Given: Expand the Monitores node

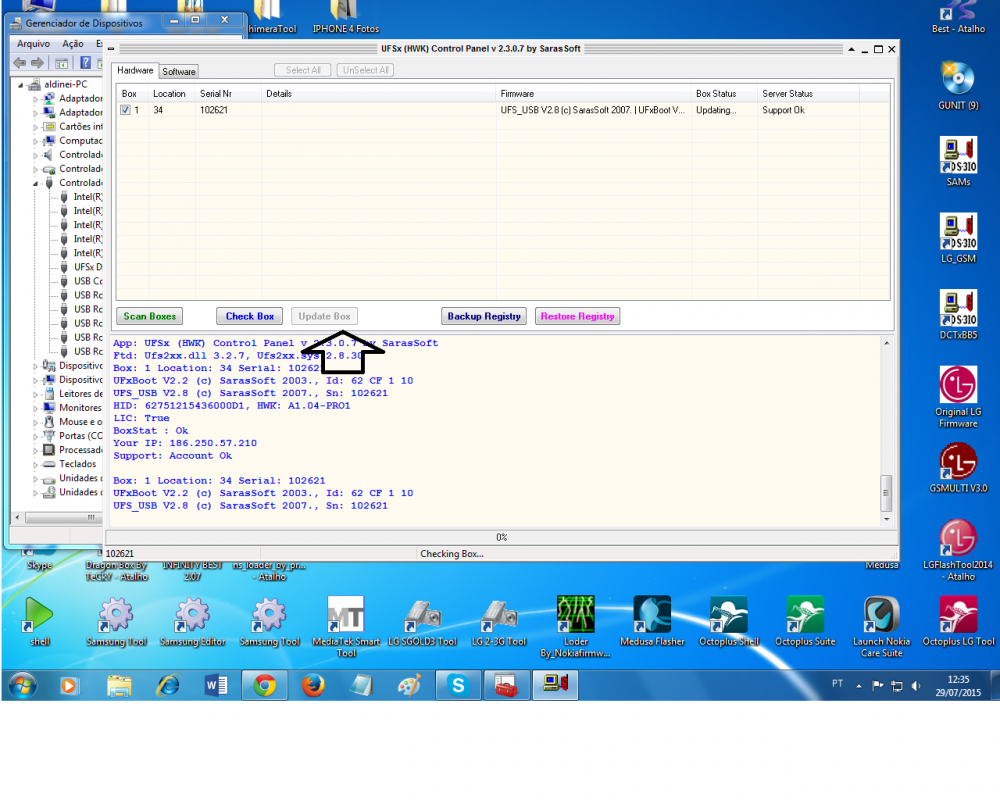Looking at the screenshot, I should coord(36,408).
